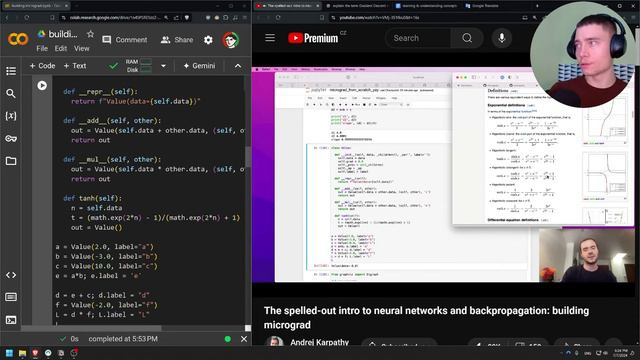Open Andrej Karpathy channel avatar
The width and height of the screenshot is (640, 360).
pos(274,342)
